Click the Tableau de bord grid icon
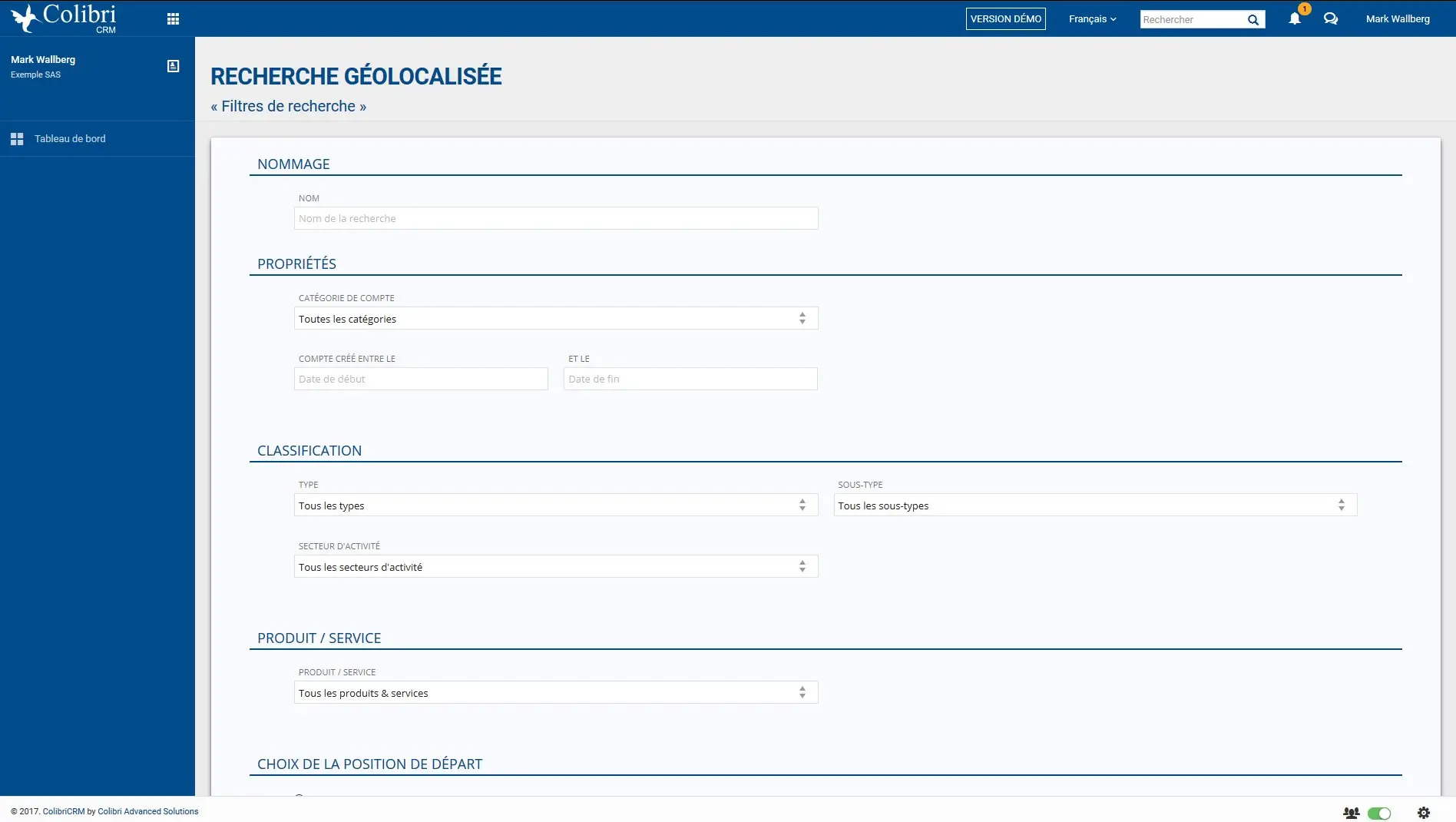 tap(17, 139)
